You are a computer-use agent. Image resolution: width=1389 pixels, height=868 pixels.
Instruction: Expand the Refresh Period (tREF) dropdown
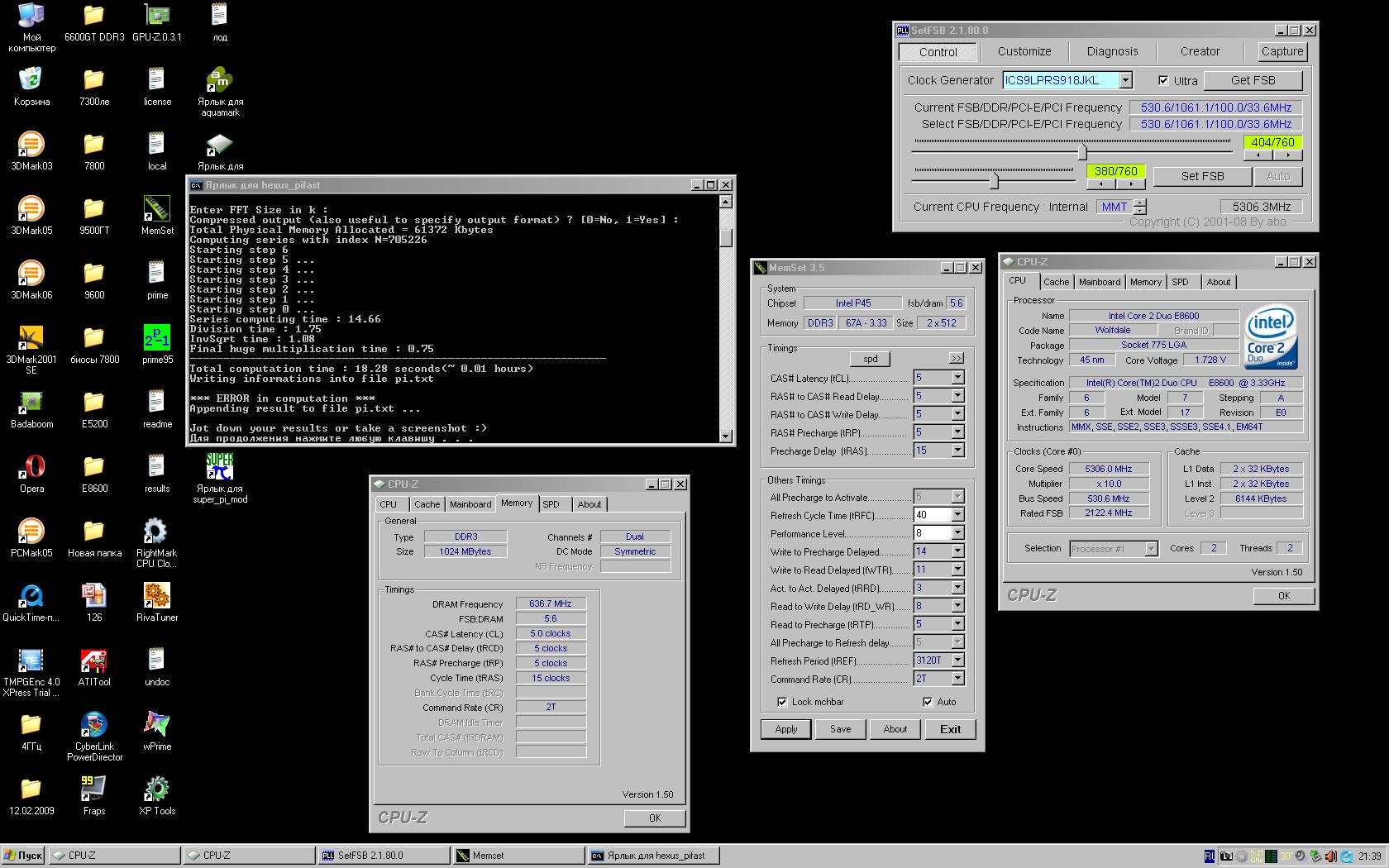coord(957,661)
